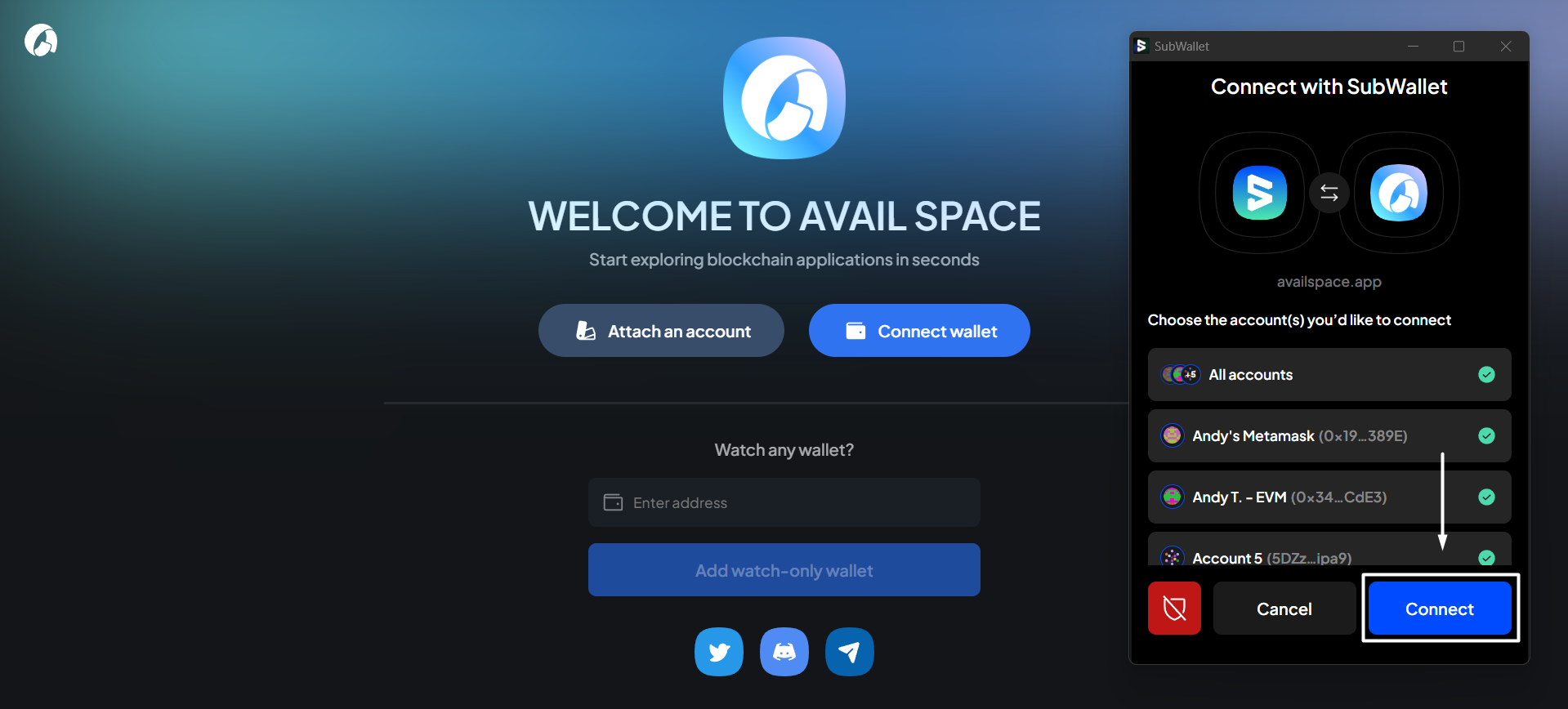Screen dimensions: 1568x709
Task: Maximize the SubWallet popup window
Action: coord(1459,47)
